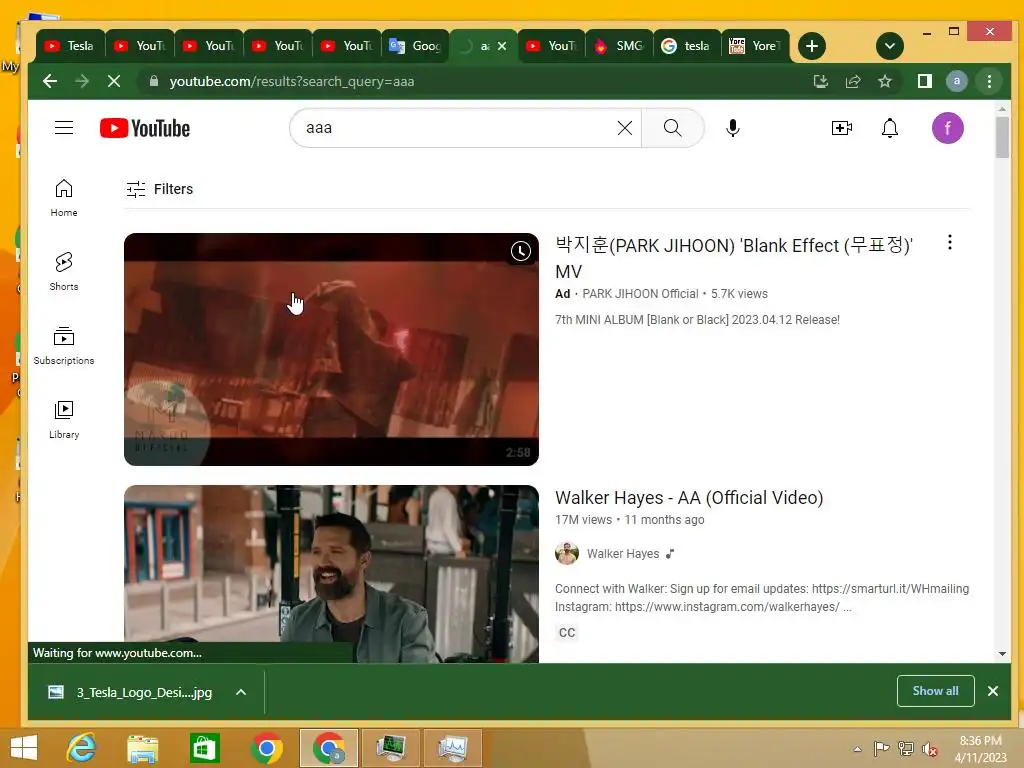Go back with the browser back arrow
Screen dimensions: 1024x768
[x=50, y=82]
